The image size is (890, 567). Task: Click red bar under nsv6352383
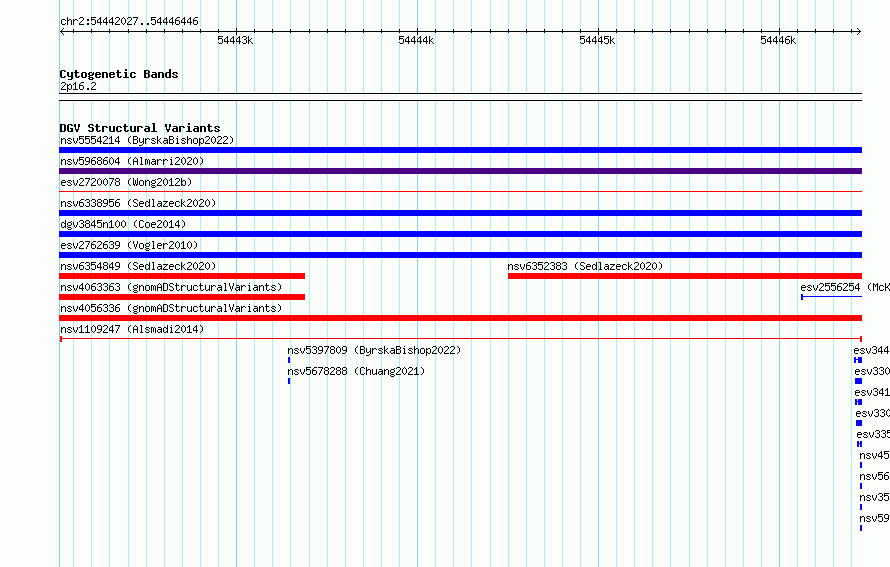tap(685, 276)
